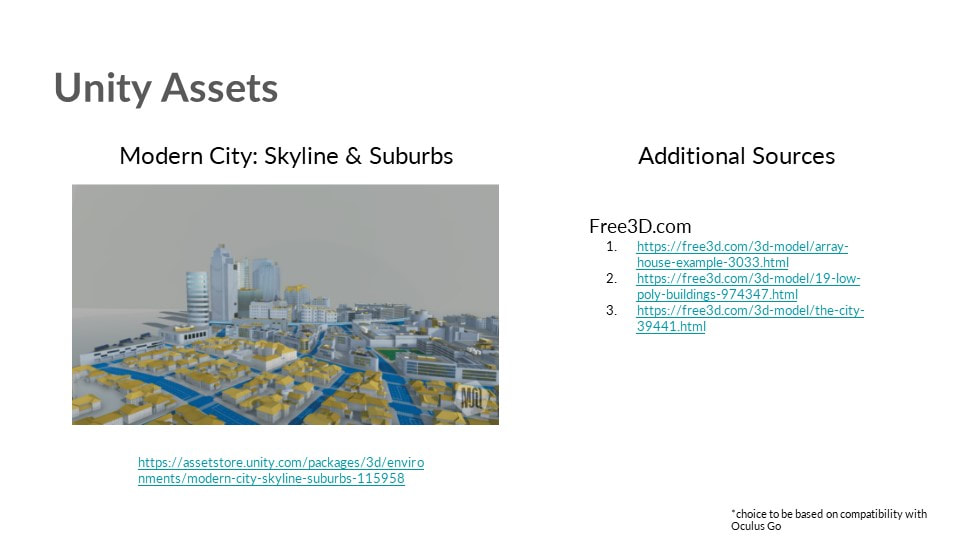Open the free3d 19-low-poly-buildings link

point(748,286)
